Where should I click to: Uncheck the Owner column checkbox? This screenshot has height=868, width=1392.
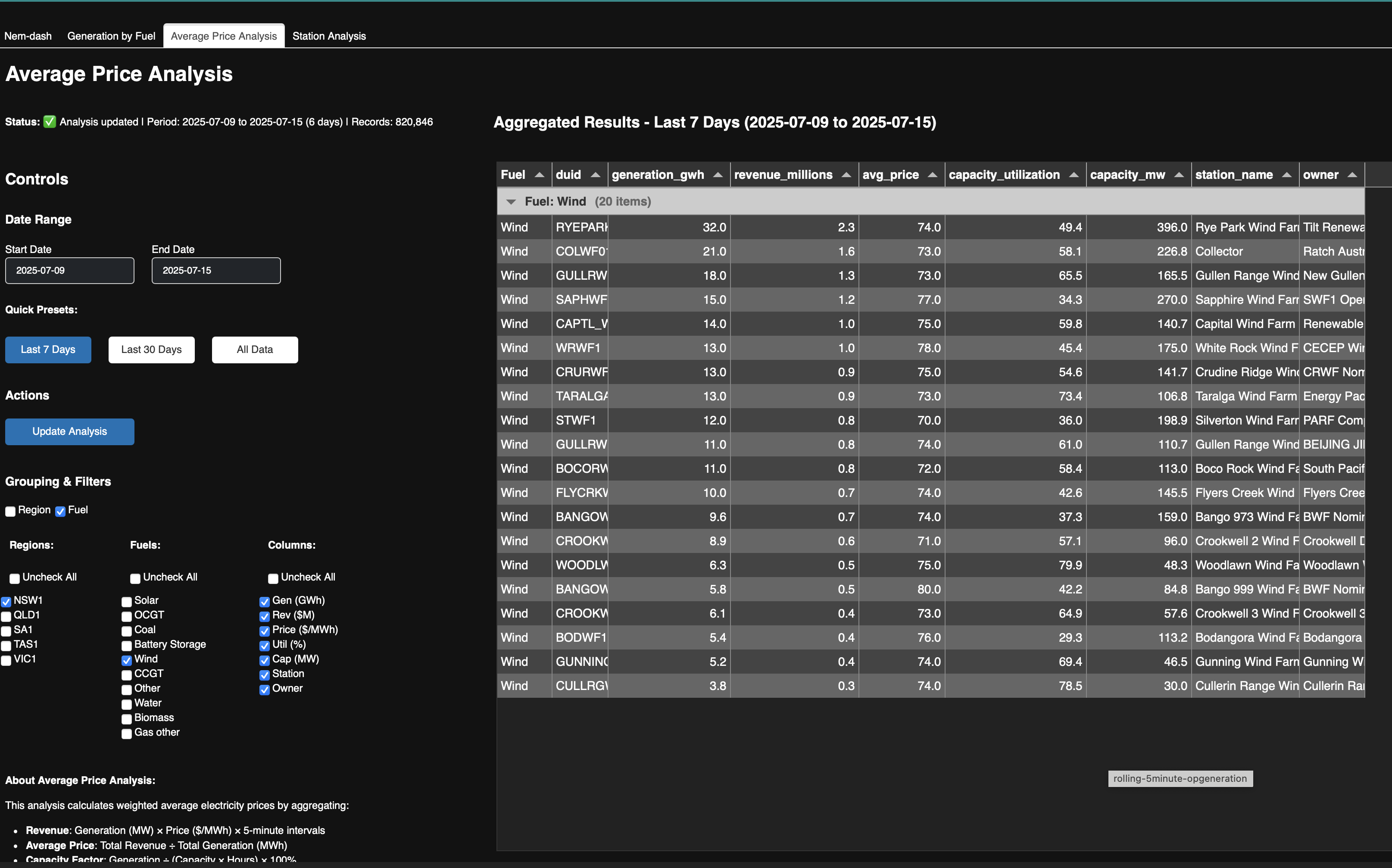point(265,690)
